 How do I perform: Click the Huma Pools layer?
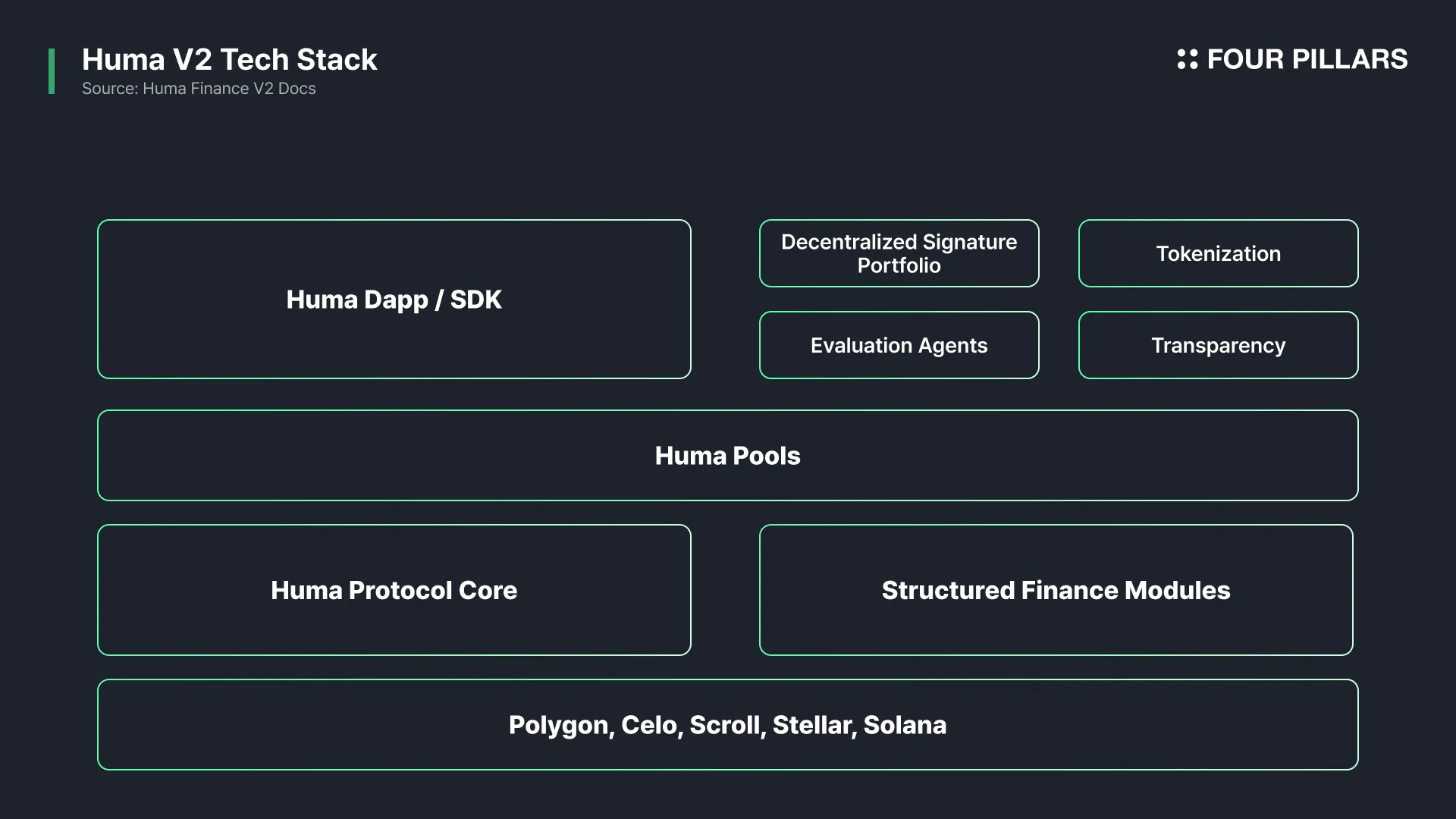(728, 456)
